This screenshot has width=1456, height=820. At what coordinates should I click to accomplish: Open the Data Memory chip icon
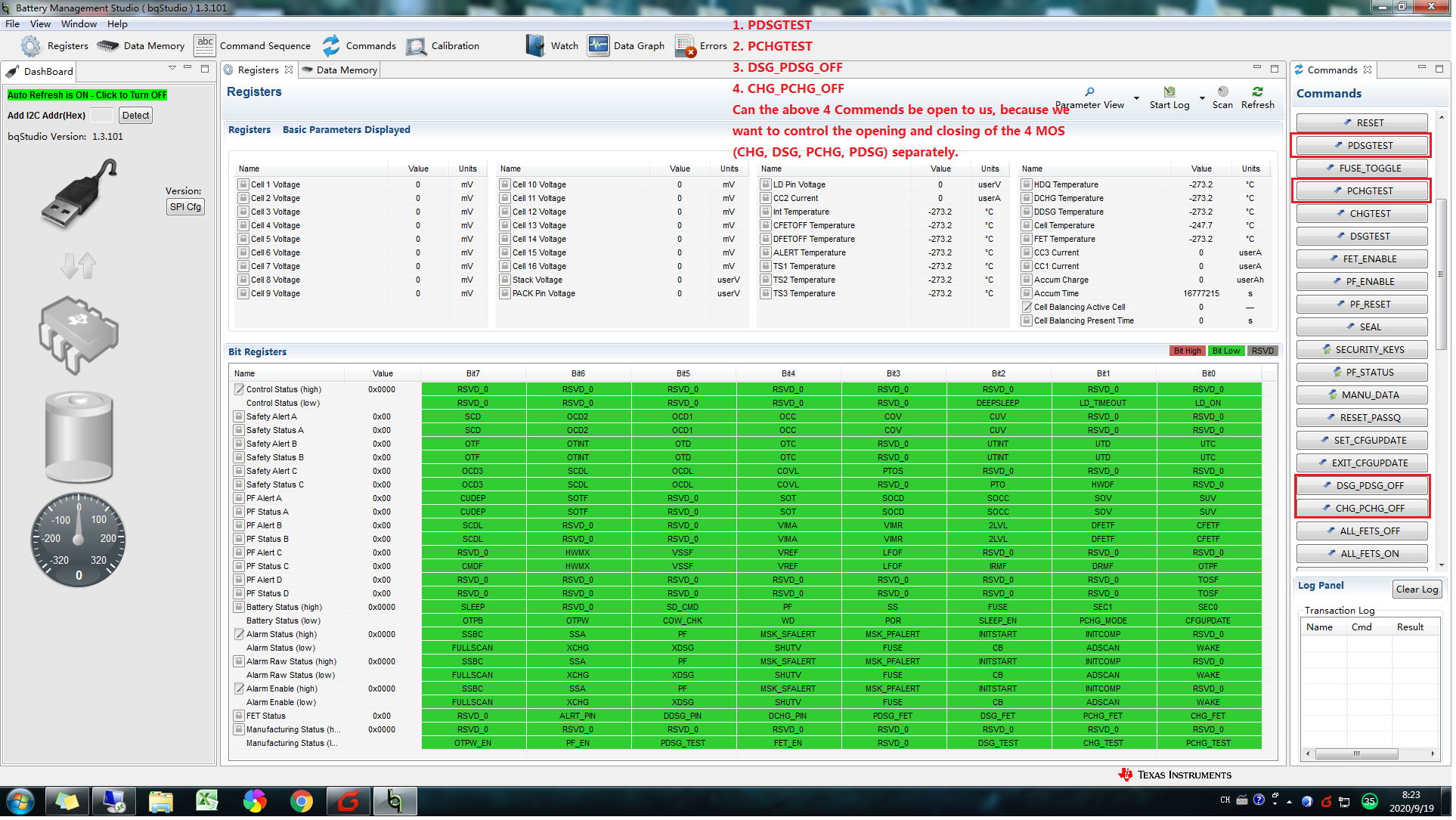click(107, 46)
